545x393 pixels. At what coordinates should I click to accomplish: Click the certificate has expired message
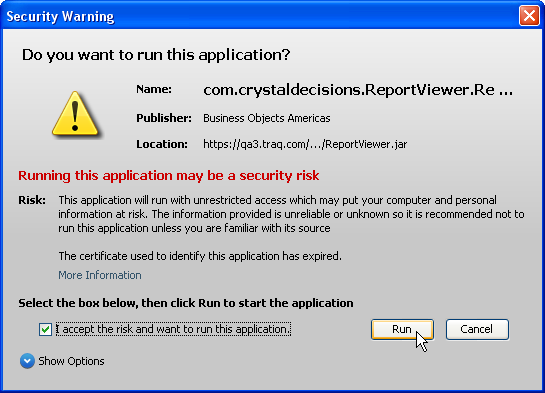[x=200, y=256]
